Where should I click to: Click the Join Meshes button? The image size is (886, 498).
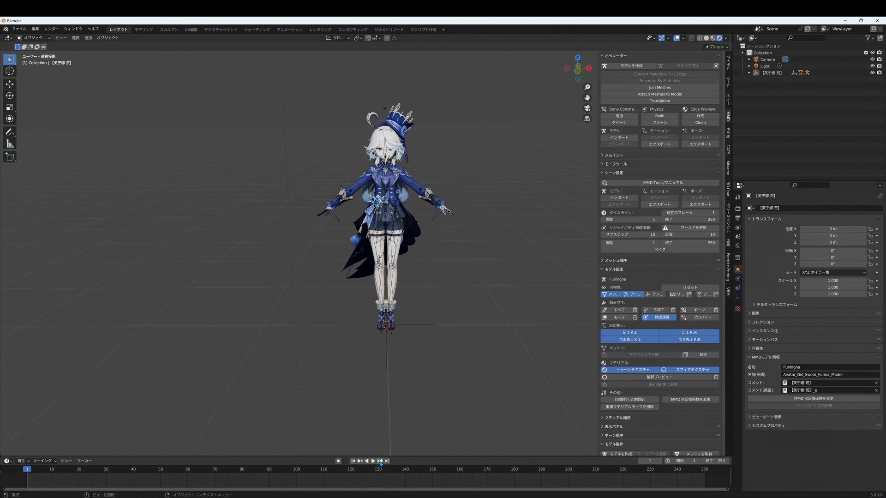660,88
